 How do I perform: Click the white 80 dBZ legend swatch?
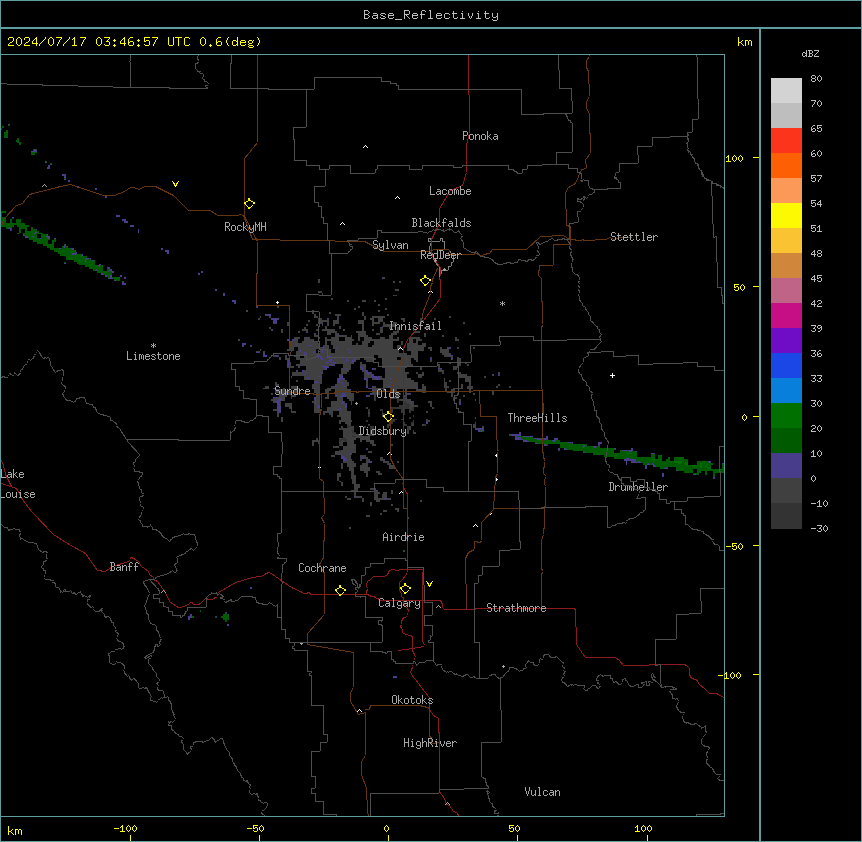[x=786, y=91]
